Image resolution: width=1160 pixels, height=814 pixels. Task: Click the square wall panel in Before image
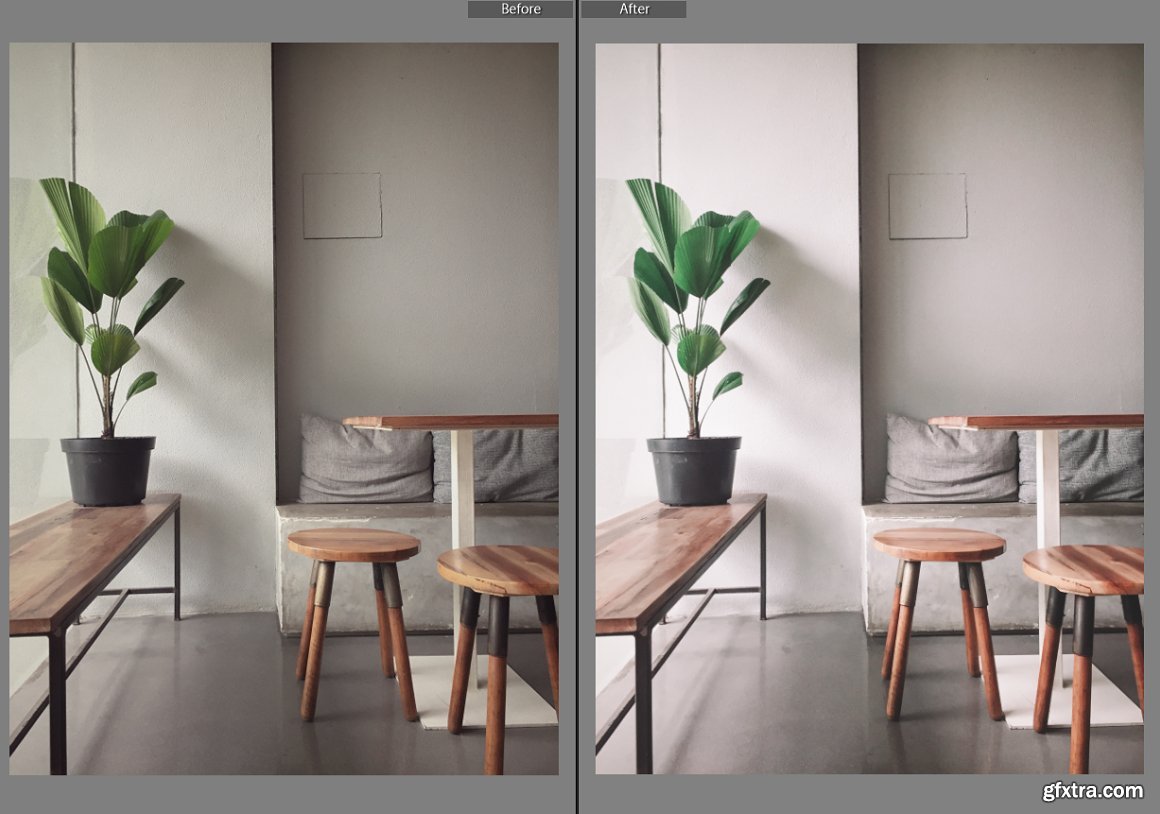coord(342,205)
